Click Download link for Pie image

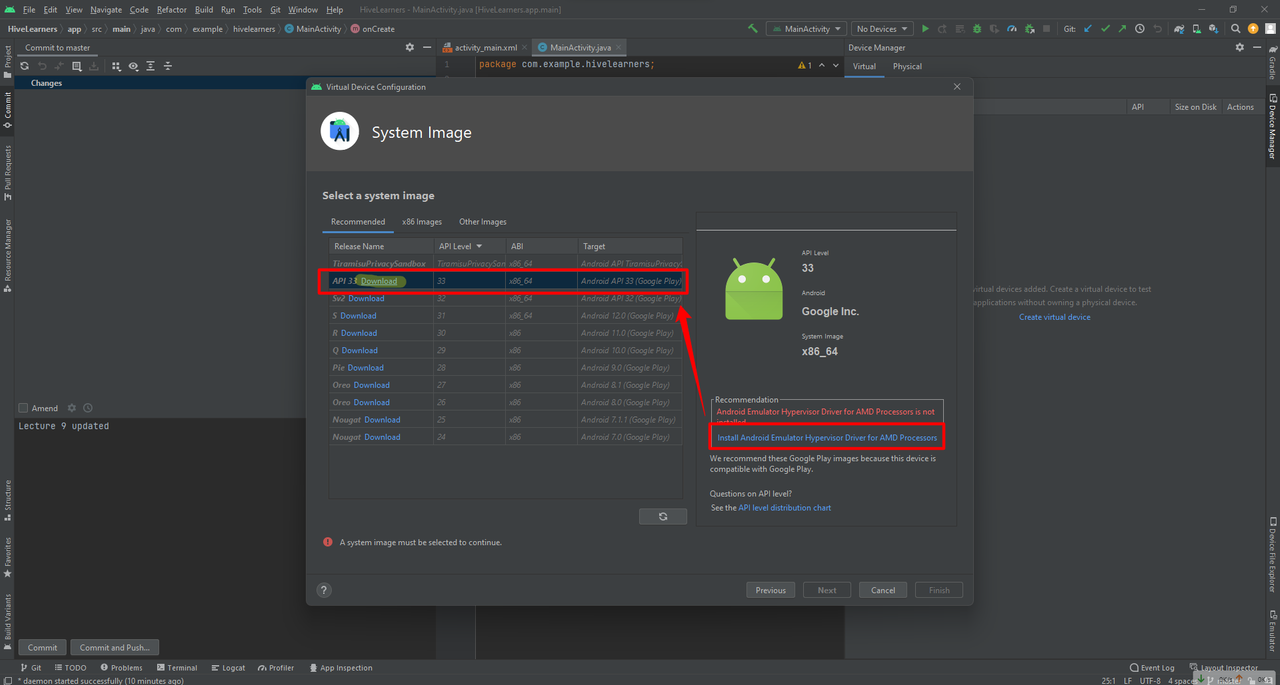point(366,368)
